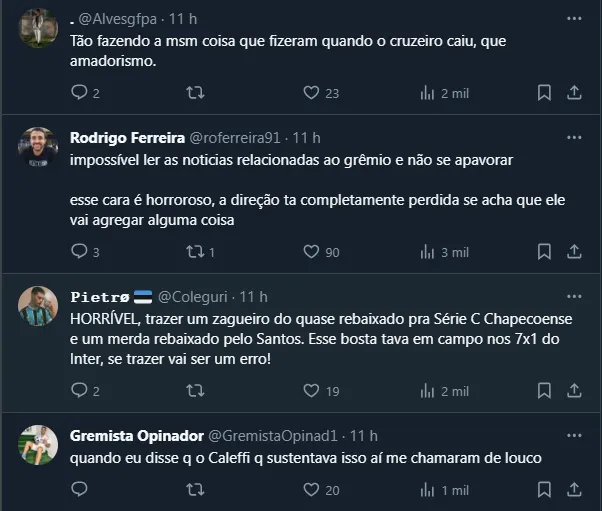Like the Alvesgfpa tweet about cruzeiro

(x=311, y=93)
